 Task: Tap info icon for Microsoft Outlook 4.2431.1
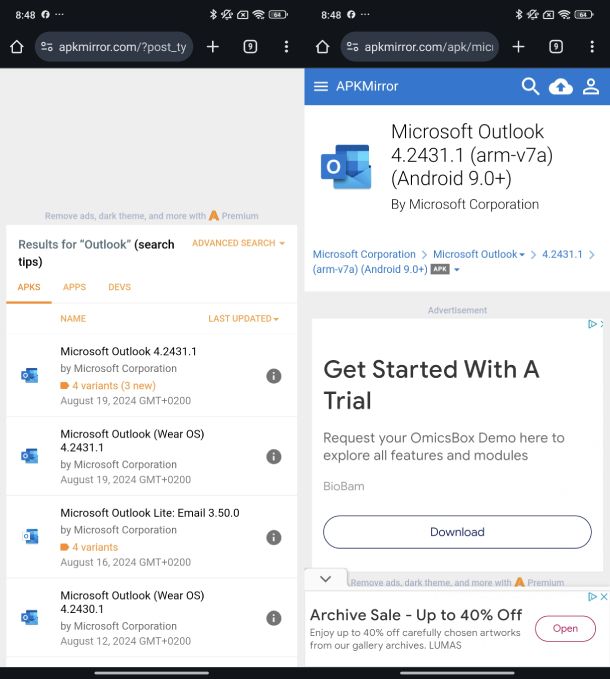tap(274, 376)
